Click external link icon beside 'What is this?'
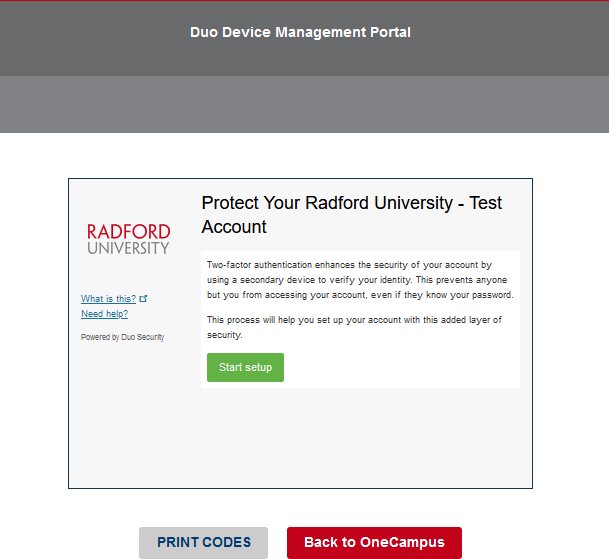The image size is (609, 559). [144, 299]
